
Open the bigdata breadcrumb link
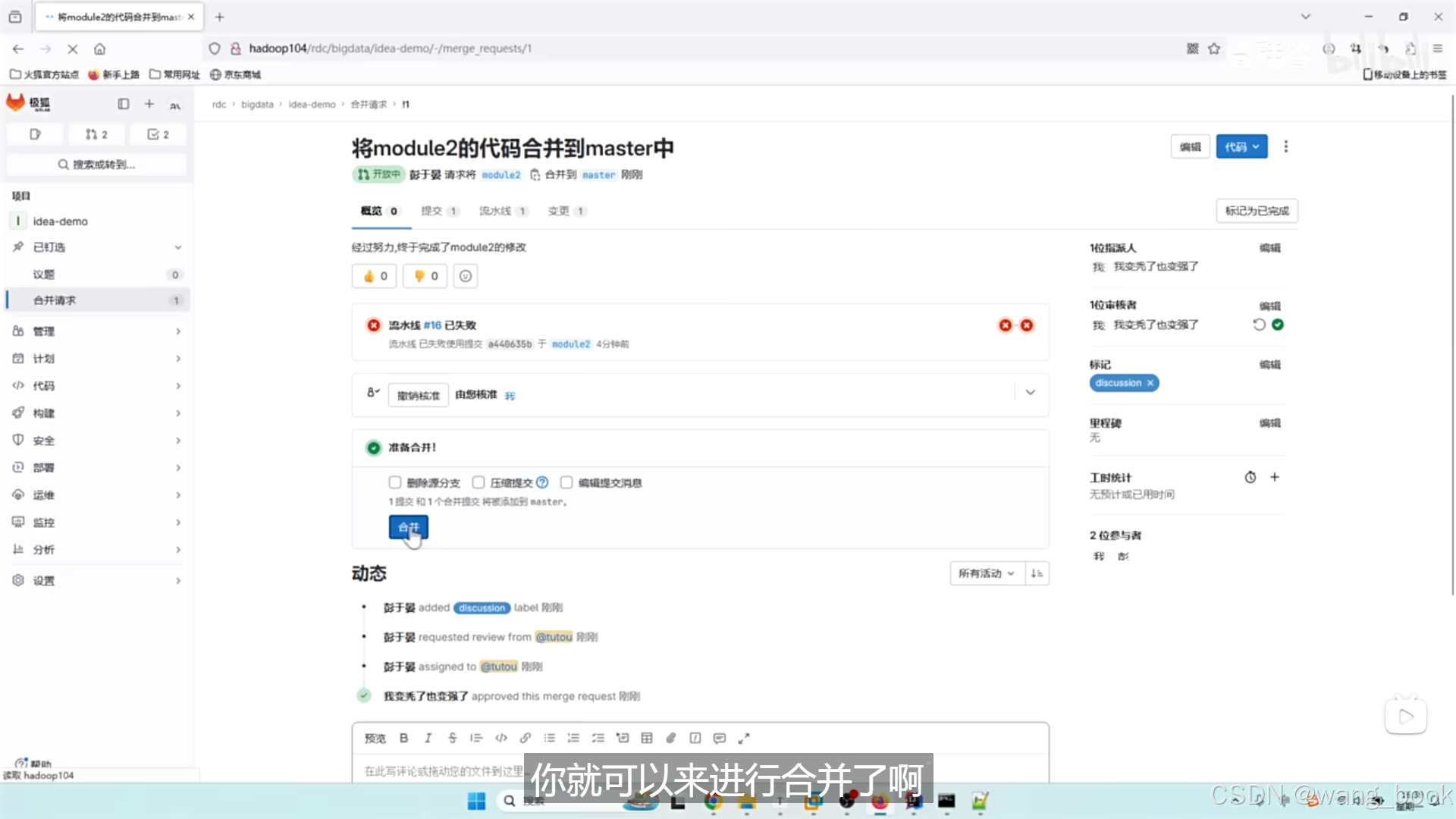[x=257, y=105]
